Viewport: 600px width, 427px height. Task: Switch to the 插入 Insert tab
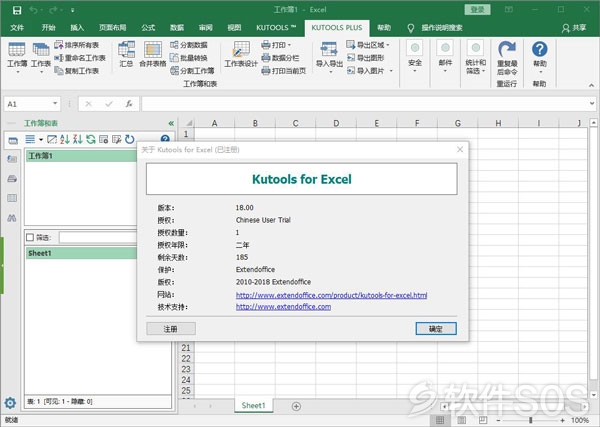coord(77,28)
